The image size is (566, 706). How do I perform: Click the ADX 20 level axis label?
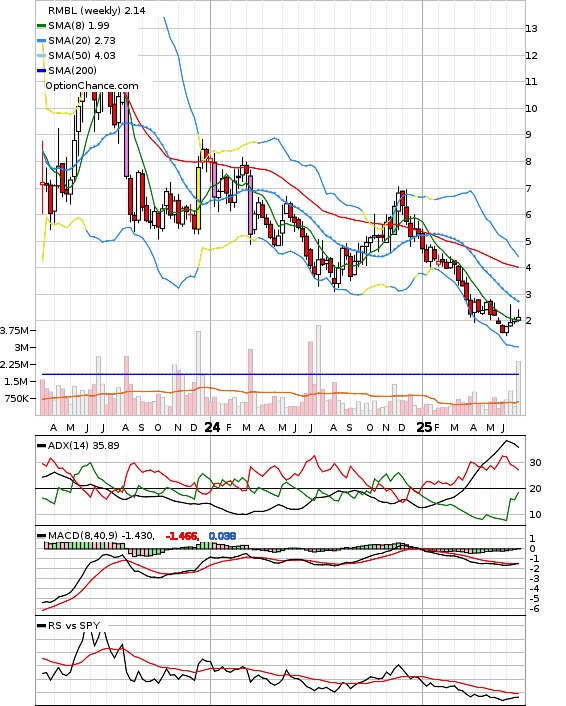click(535, 489)
